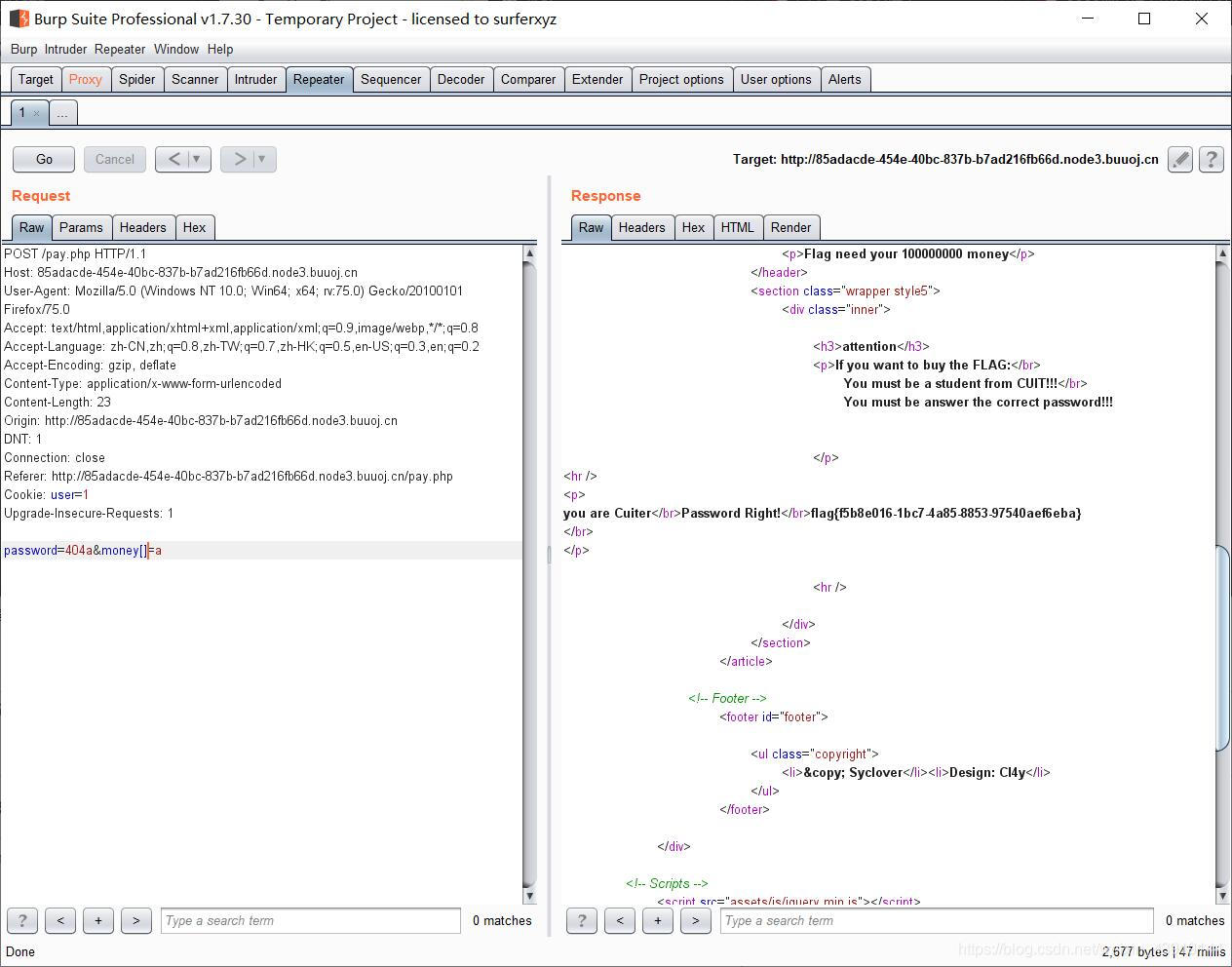Open the Project options tab
Image resolution: width=1232 pixels, height=967 pixels.
click(x=681, y=79)
